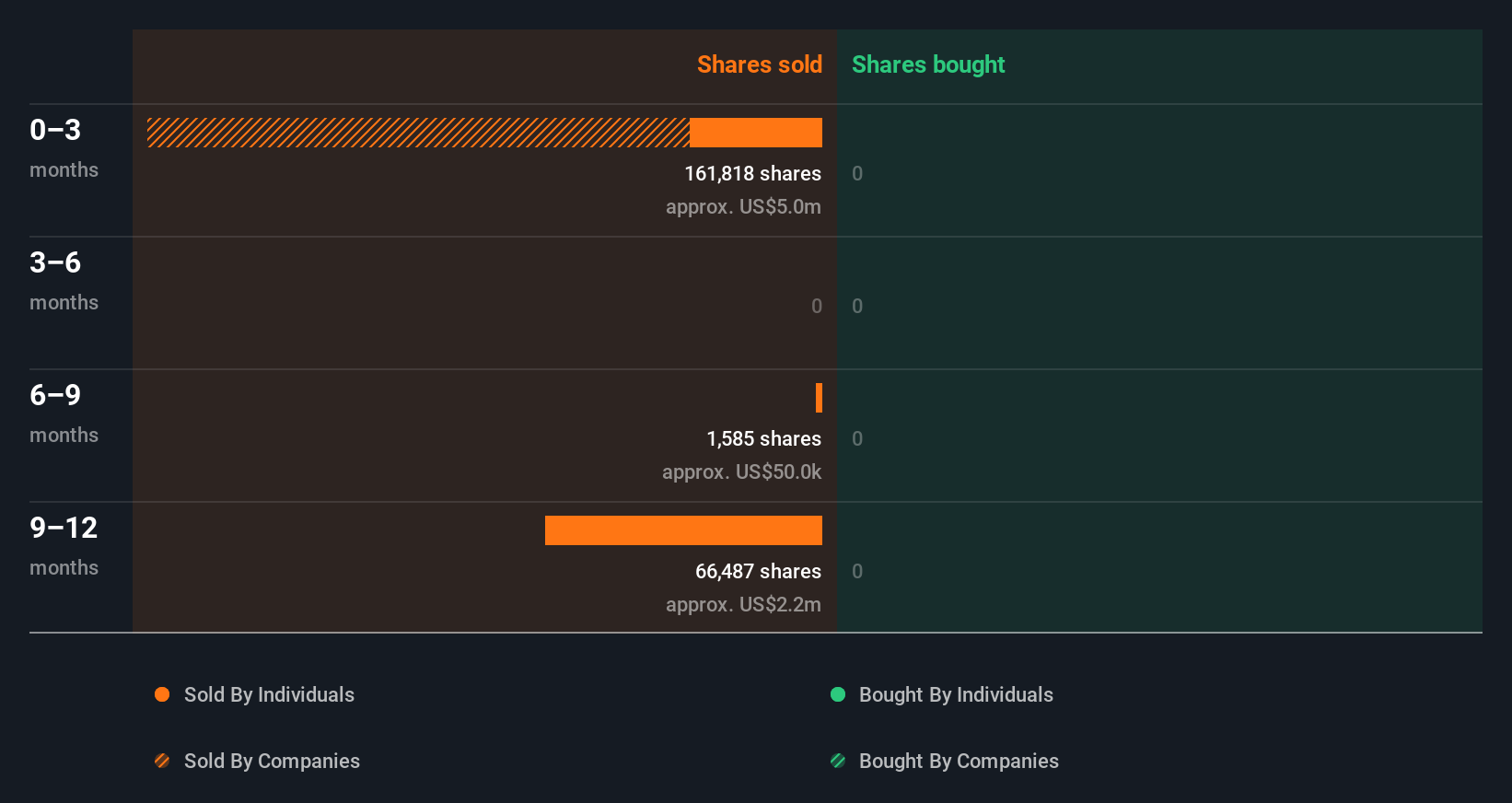Click the 161,818 shares value text
The width and height of the screenshot is (1512, 803).
coord(752,173)
